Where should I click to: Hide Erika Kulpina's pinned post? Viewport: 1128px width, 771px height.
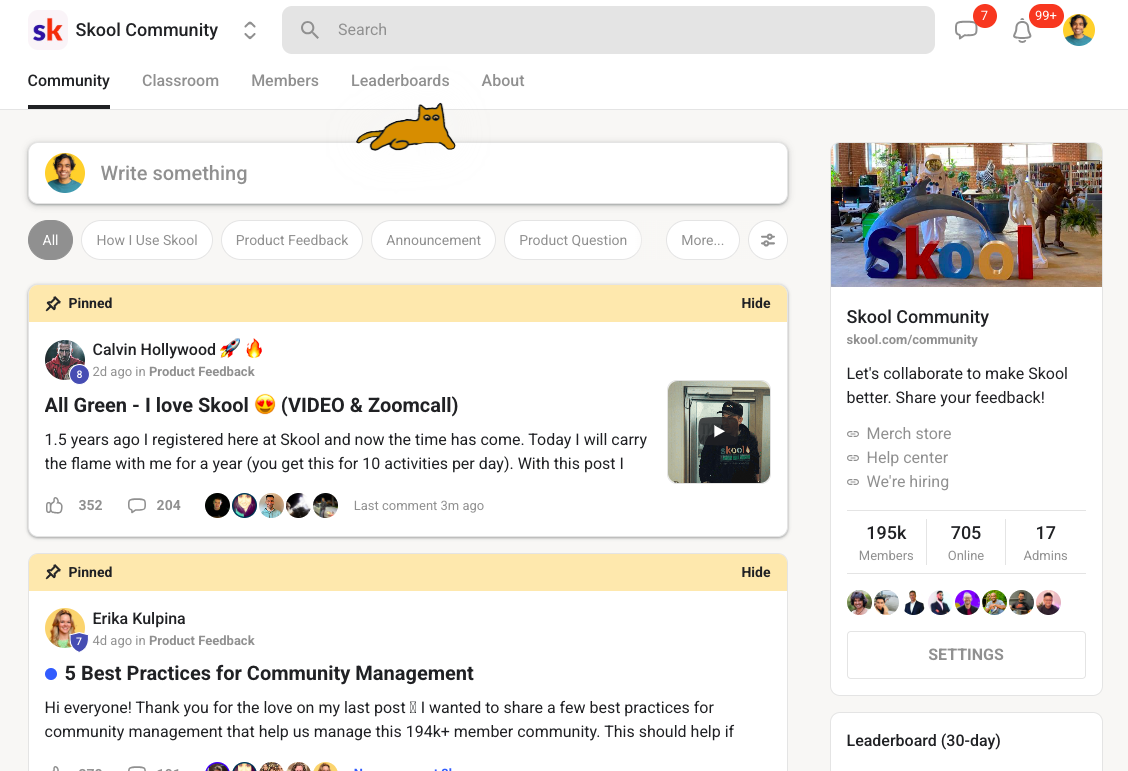(756, 572)
